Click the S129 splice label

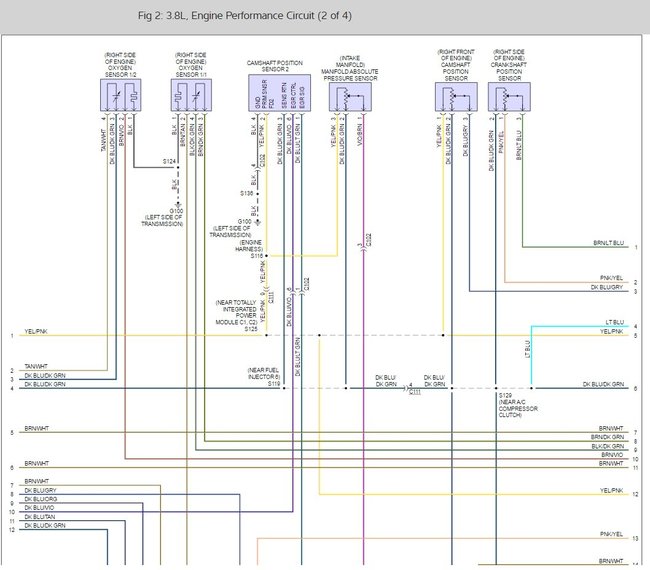pos(505,395)
